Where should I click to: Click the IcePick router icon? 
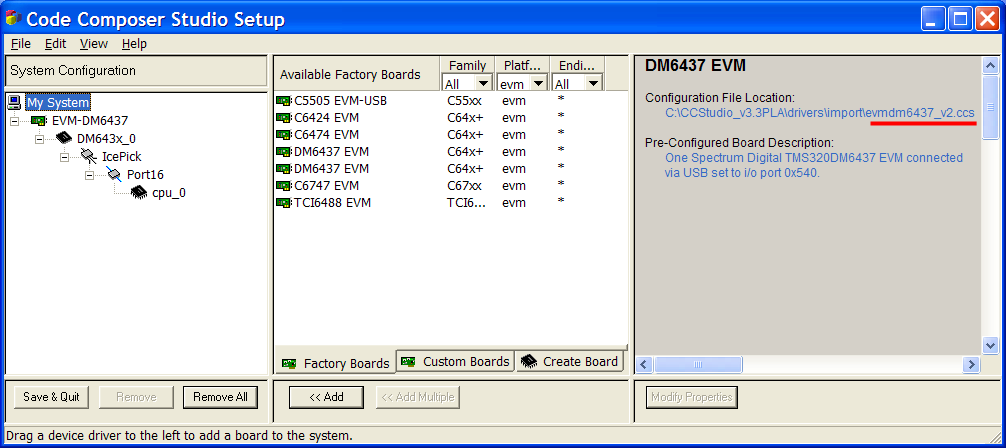(89, 156)
